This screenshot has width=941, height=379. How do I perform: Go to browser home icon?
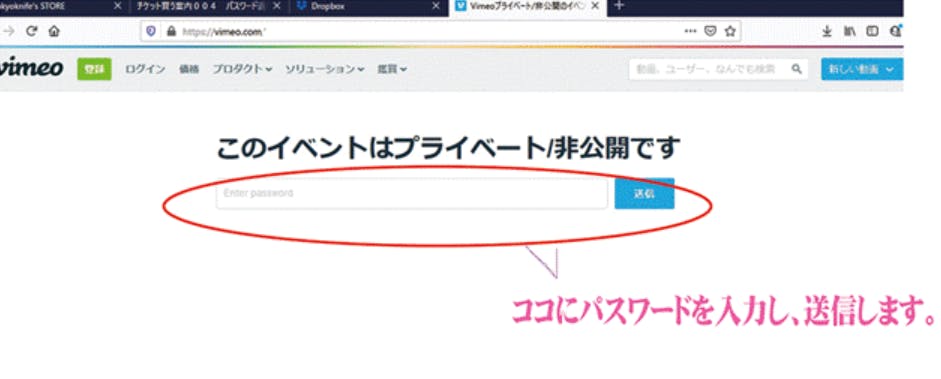click(x=55, y=32)
